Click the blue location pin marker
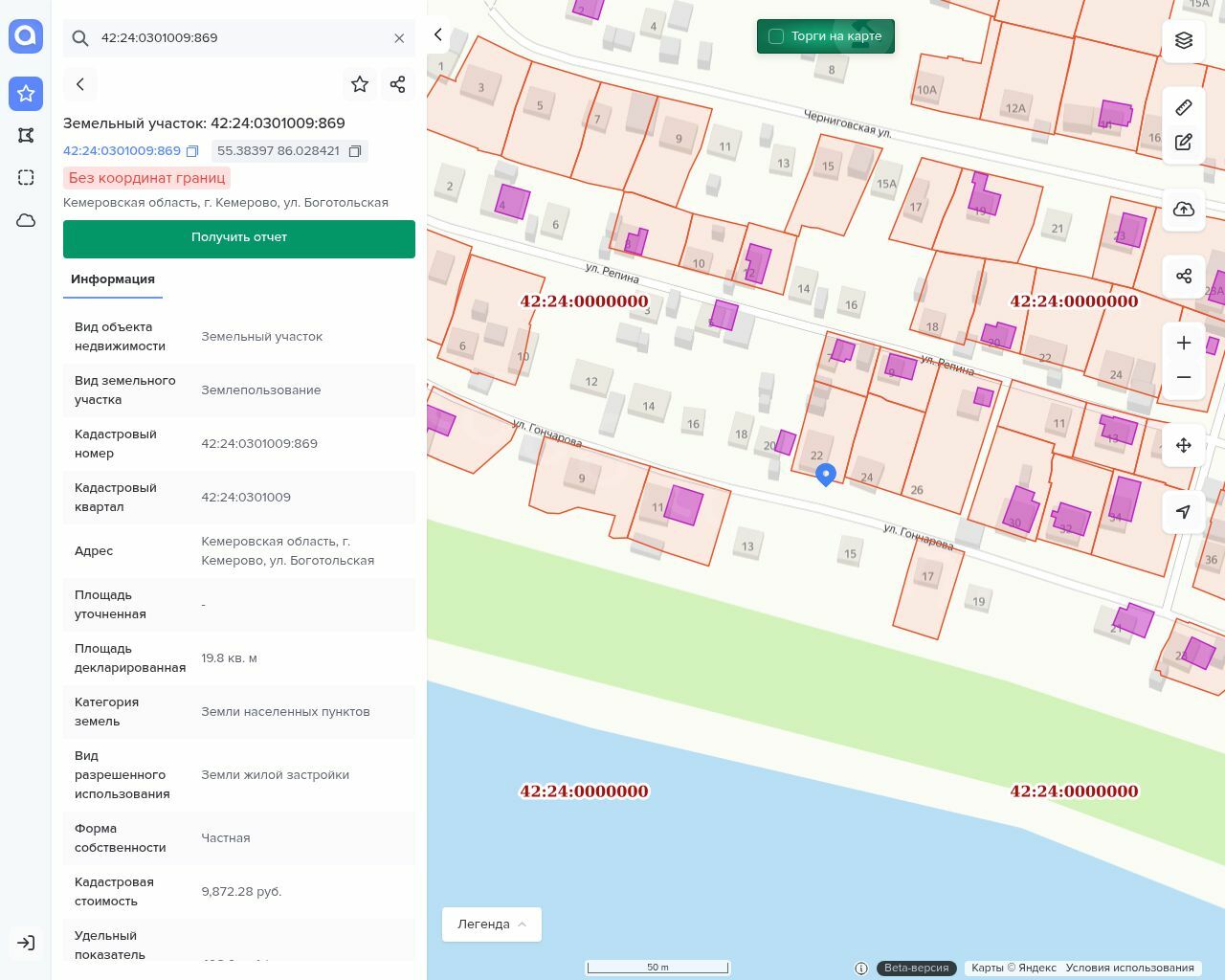 pyautogui.click(x=826, y=474)
